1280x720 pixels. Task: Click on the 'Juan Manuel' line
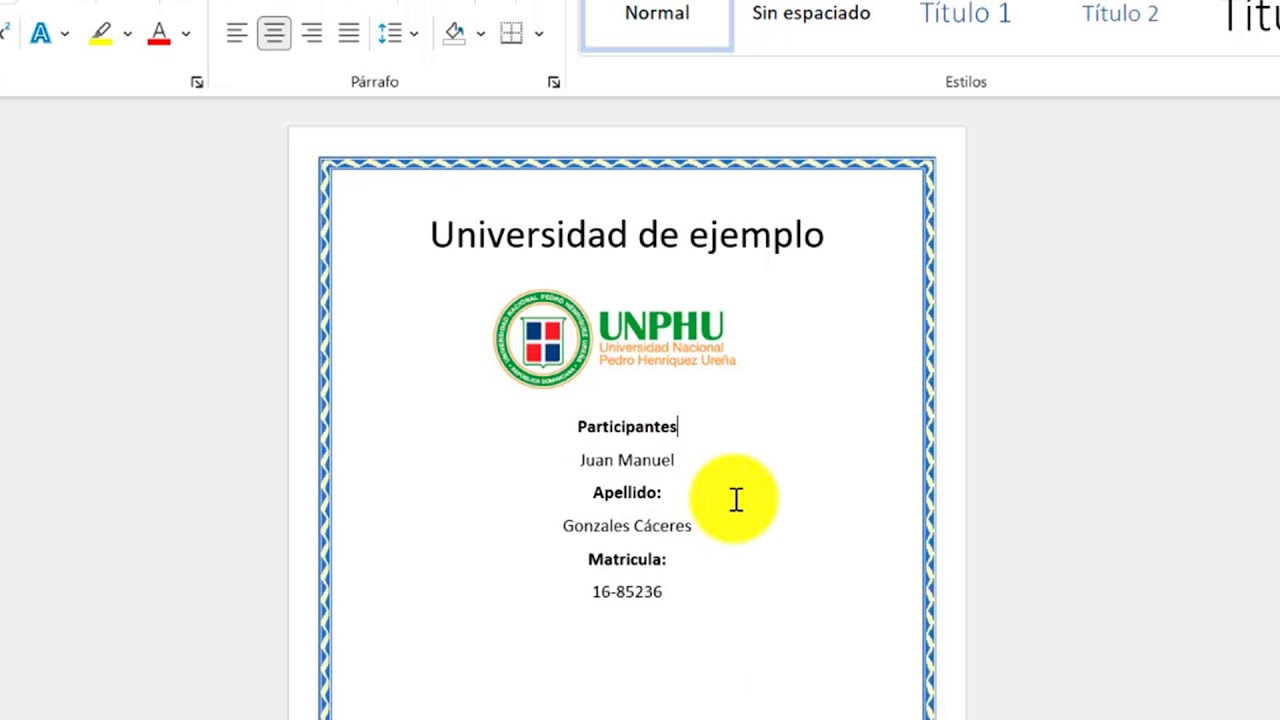(x=627, y=460)
